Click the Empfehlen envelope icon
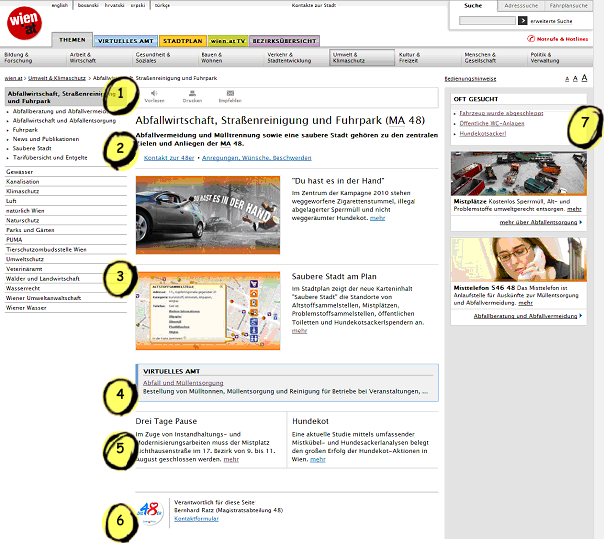604x558 pixels. [229, 93]
